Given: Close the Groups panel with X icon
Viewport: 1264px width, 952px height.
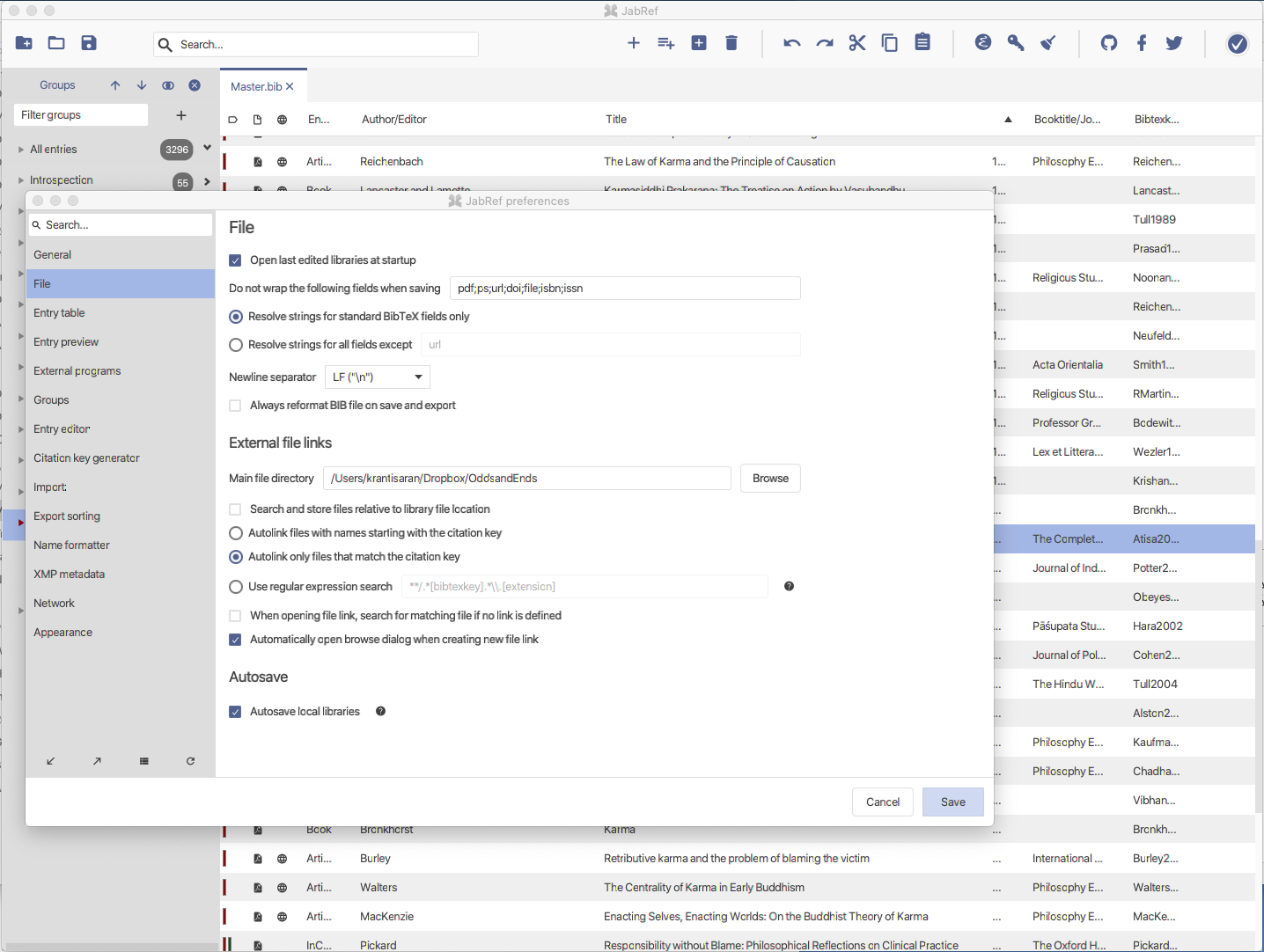Looking at the screenshot, I should 195,85.
